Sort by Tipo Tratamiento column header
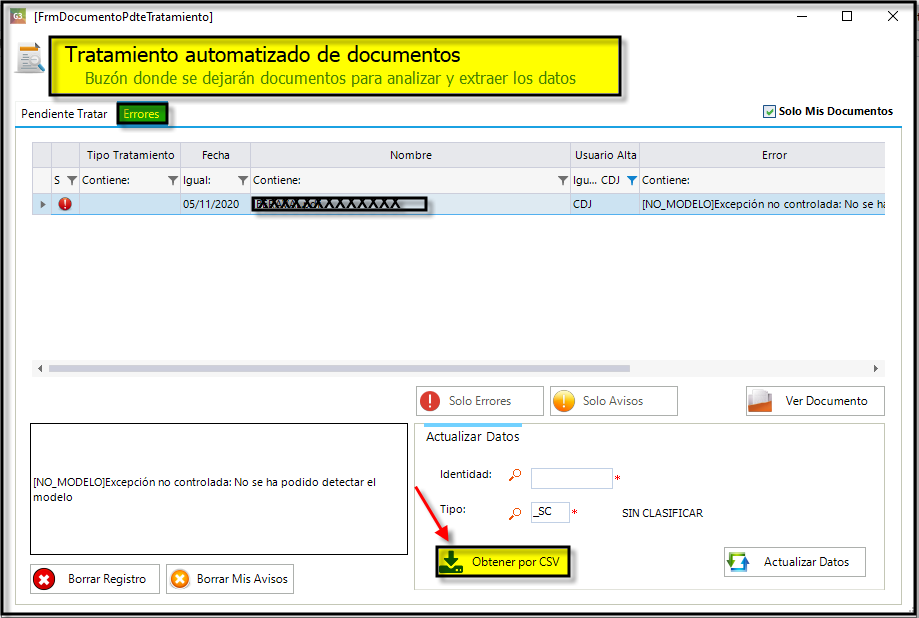 pyautogui.click(x=130, y=155)
